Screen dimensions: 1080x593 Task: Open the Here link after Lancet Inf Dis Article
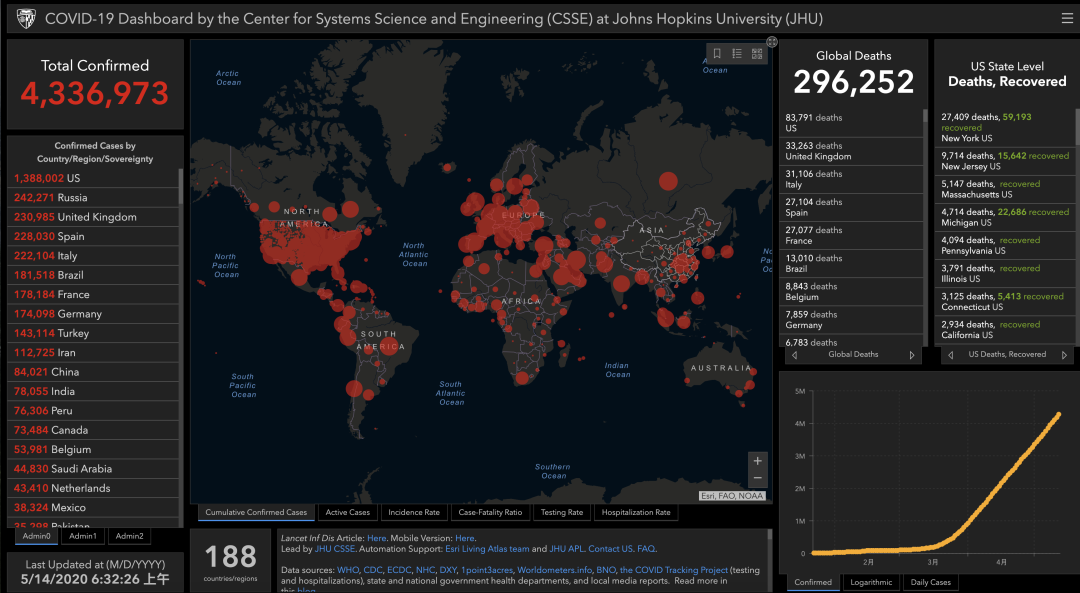coord(376,539)
